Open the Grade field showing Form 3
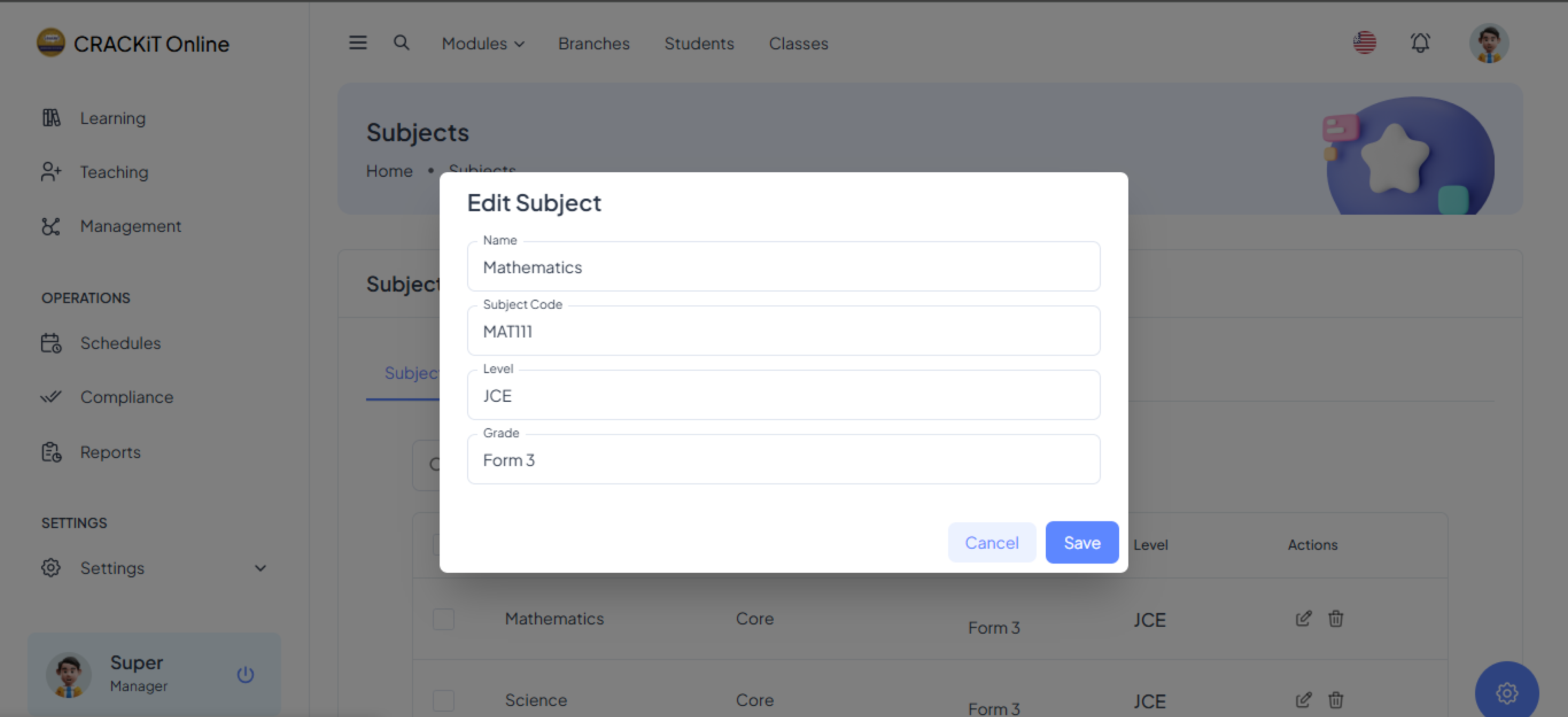Screen dimensions: 1568x717 coord(784,460)
